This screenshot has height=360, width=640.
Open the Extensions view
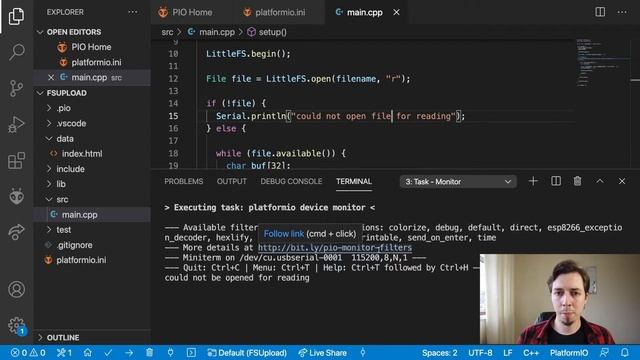click(16, 160)
